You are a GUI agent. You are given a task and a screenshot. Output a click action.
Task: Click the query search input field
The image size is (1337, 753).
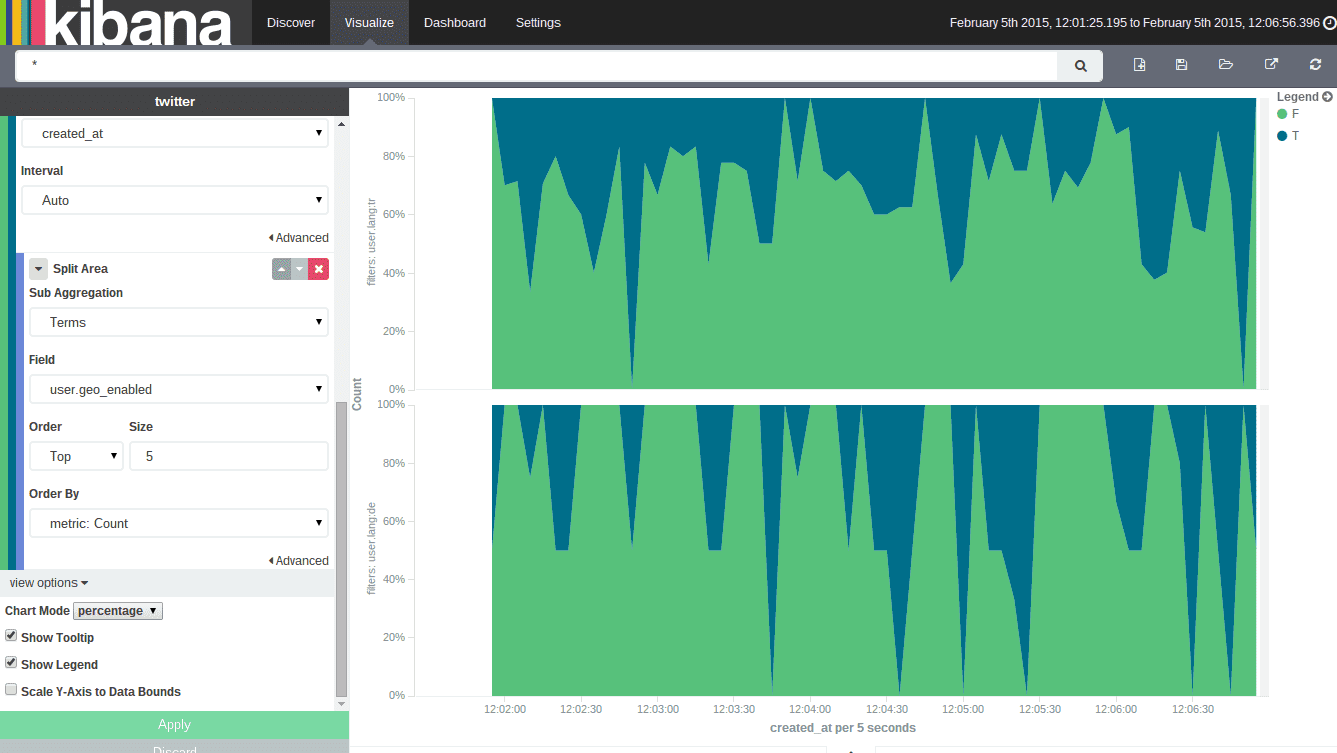537,66
